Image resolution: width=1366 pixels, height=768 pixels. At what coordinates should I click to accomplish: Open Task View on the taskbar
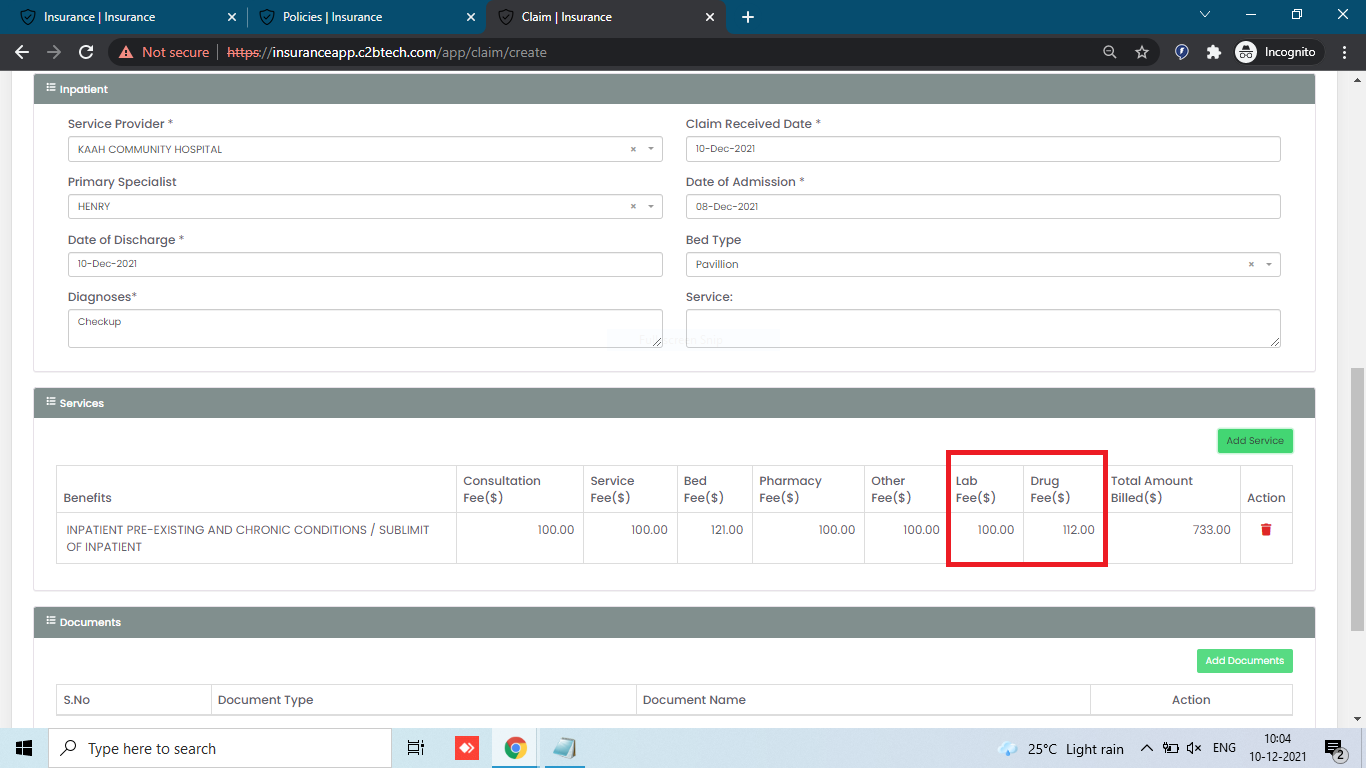pos(416,748)
